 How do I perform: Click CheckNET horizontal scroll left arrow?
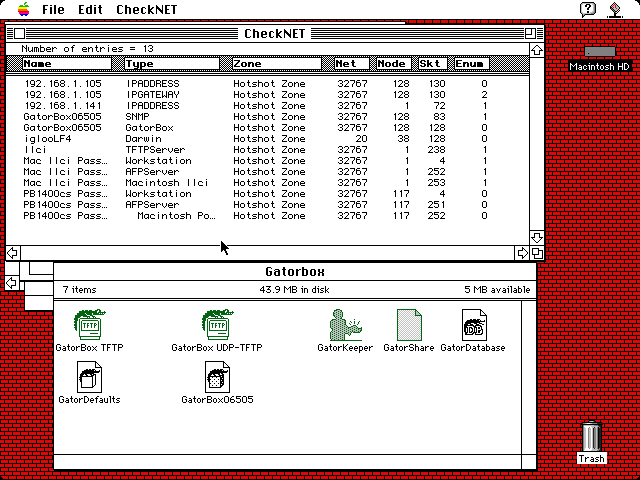click(13, 253)
